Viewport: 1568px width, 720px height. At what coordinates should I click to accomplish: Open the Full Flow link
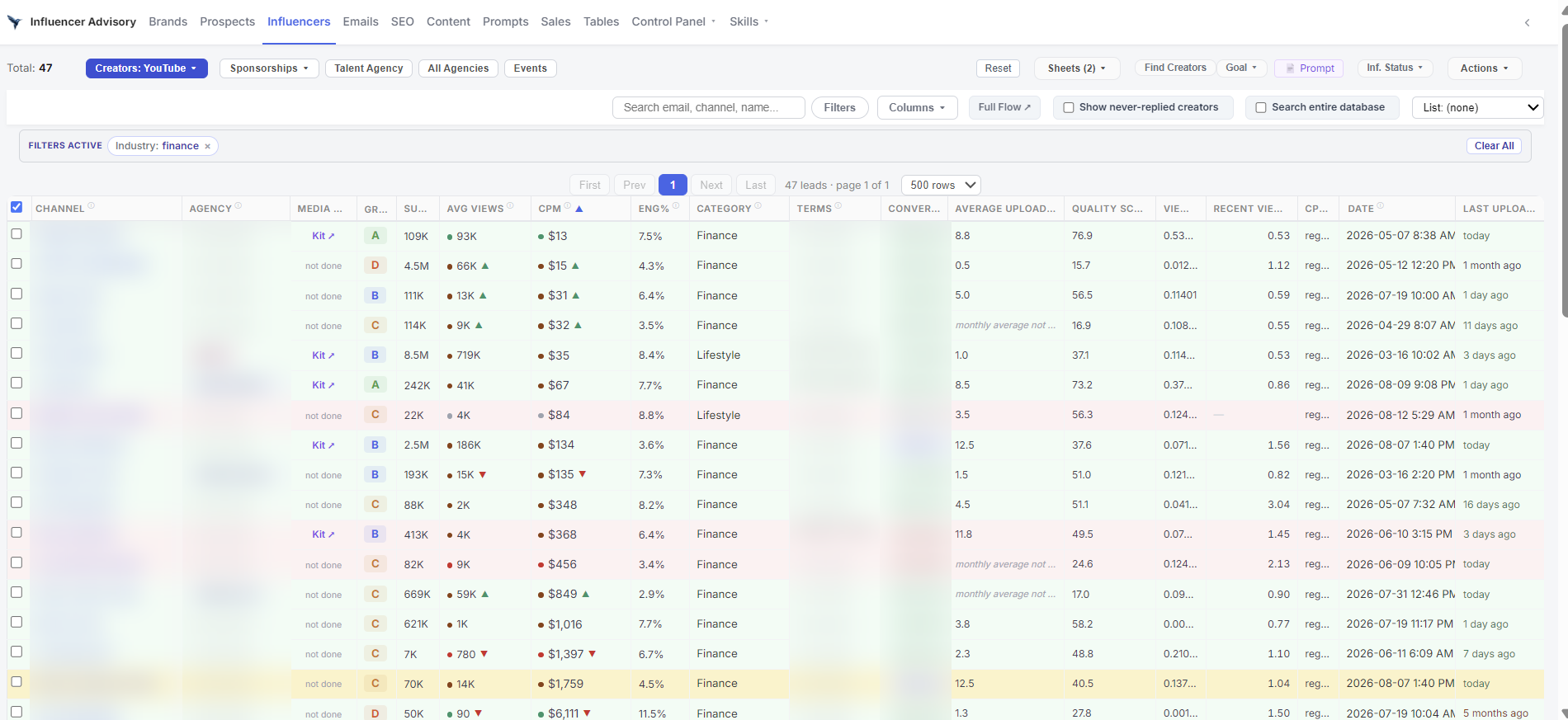coord(1004,107)
